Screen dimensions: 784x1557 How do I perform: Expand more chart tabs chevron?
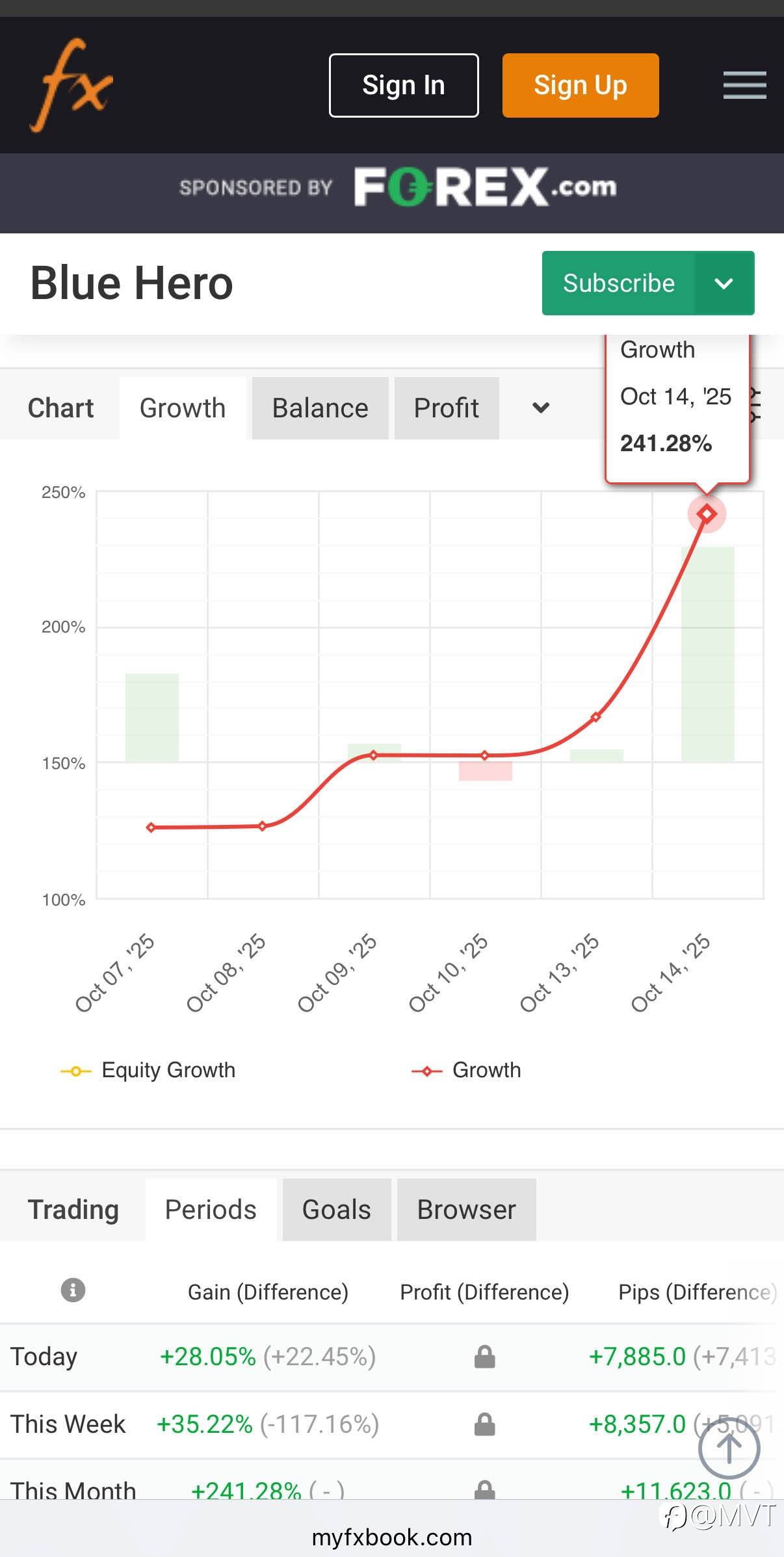541,408
